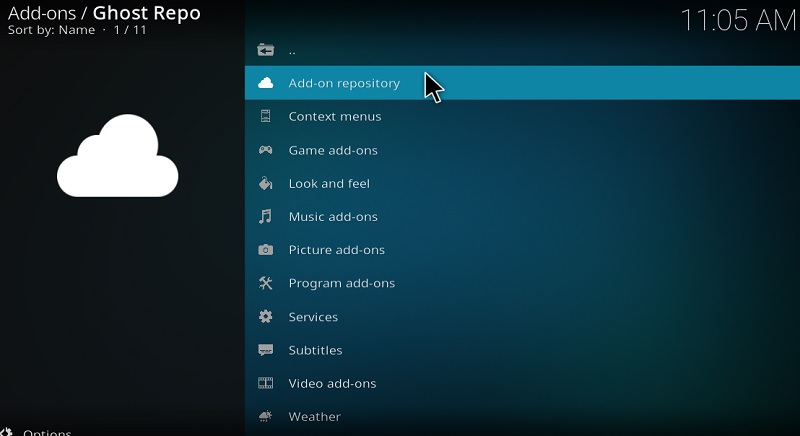Click the back folder icon beside the two dots
This screenshot has height=436, width=800.
coord(265,50)
